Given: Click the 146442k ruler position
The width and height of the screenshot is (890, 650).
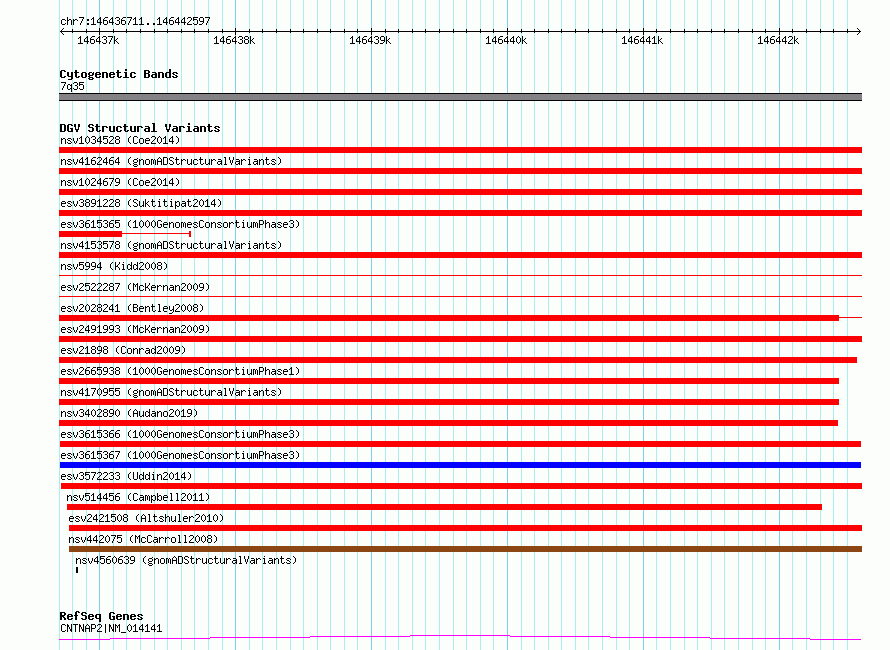Looking at the screenshot, I should coord(778,40).
